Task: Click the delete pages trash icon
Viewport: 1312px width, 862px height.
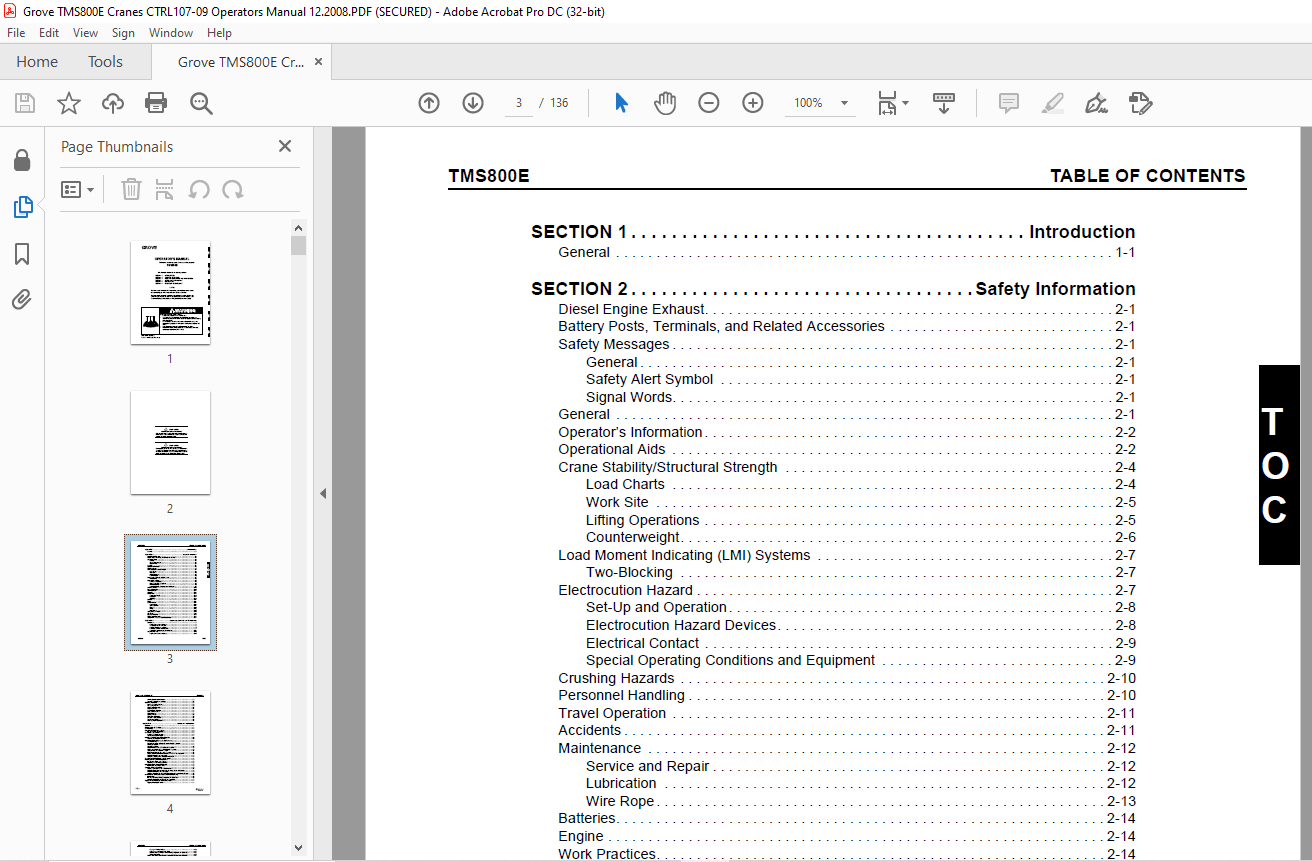Action: (x=131, y=189)
